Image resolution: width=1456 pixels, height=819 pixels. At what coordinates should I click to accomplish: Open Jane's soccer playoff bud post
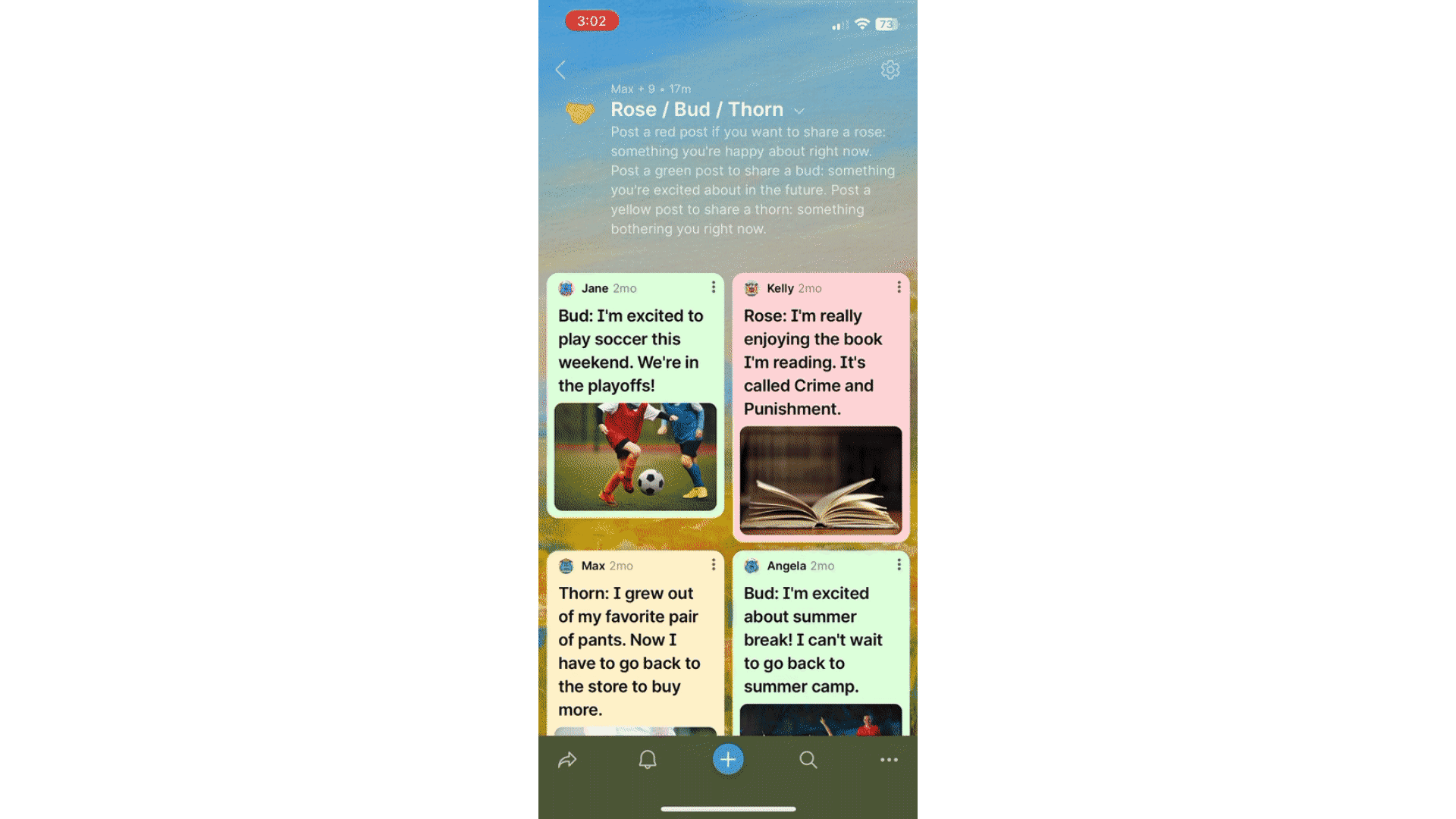coord(635,395)
